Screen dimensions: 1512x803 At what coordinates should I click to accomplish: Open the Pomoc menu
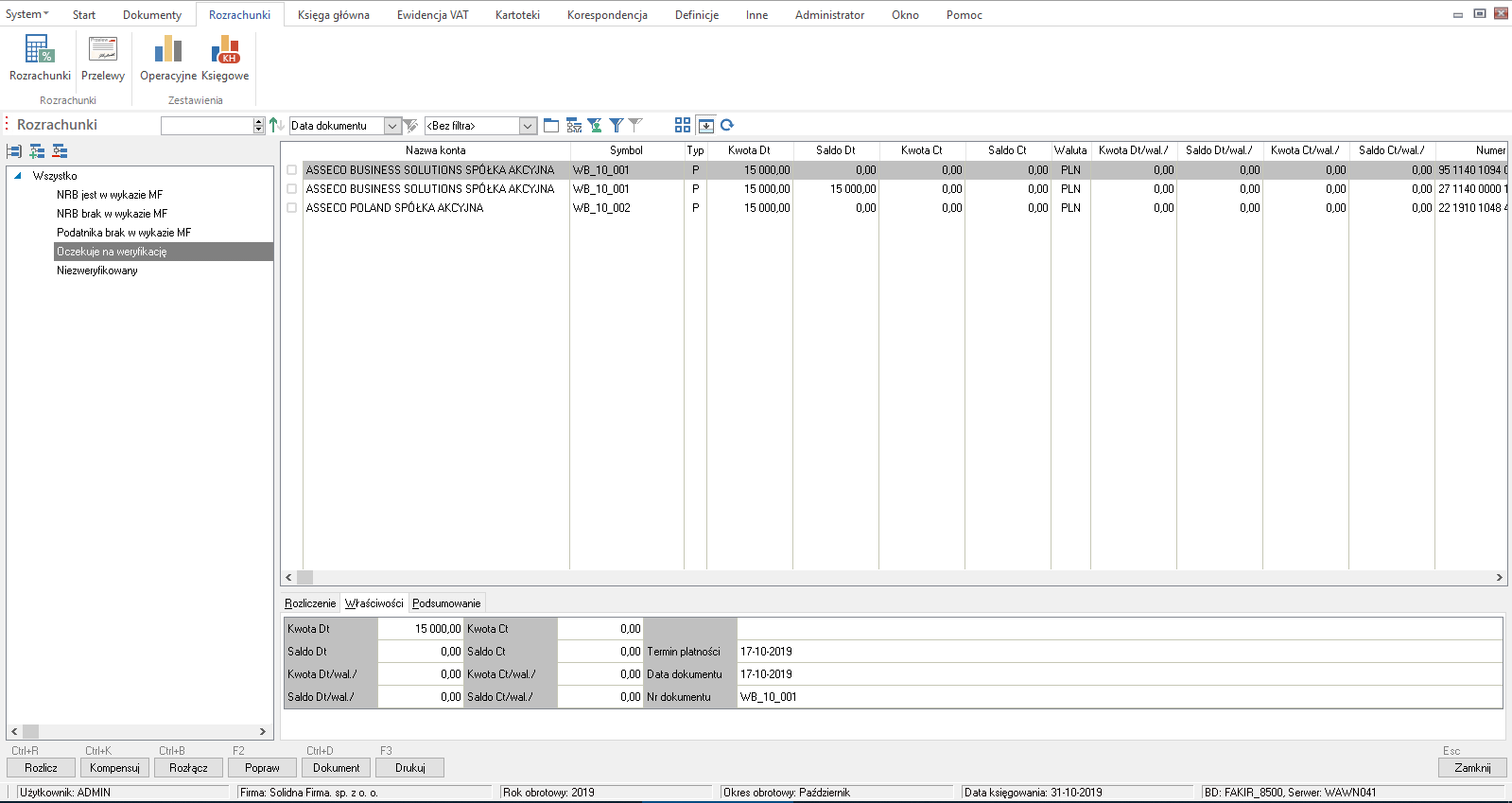tap(965, 14)
